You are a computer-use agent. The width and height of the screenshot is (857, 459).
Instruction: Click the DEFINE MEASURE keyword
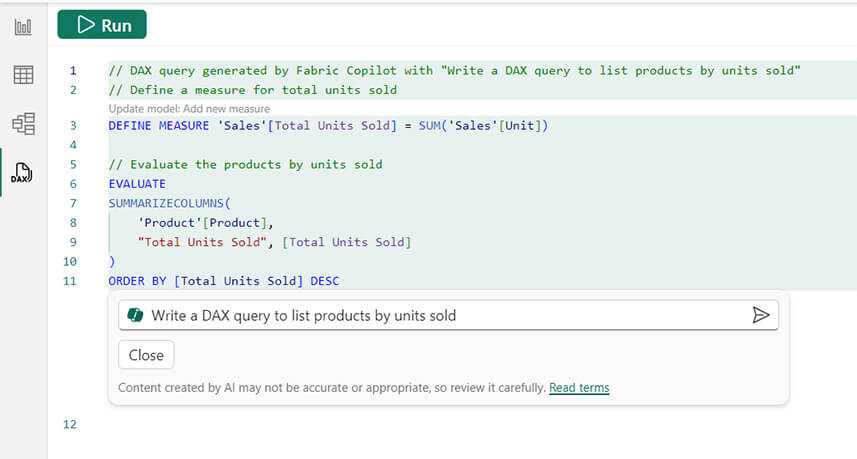pyautogui.click(x=159, y=126)
